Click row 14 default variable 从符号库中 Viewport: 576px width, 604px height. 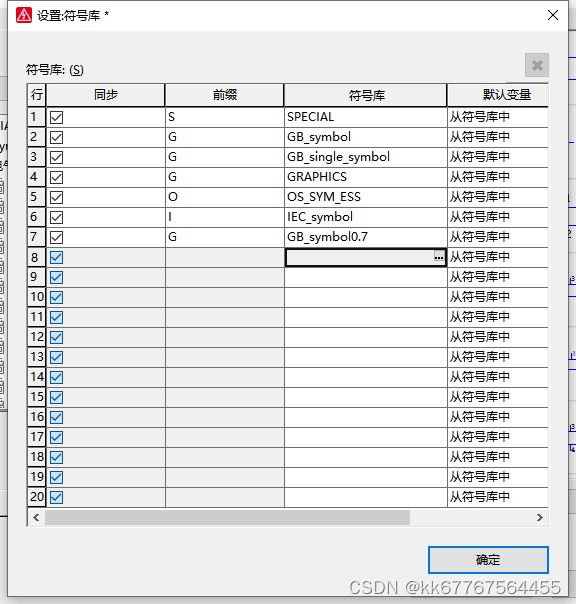point(498,377)
